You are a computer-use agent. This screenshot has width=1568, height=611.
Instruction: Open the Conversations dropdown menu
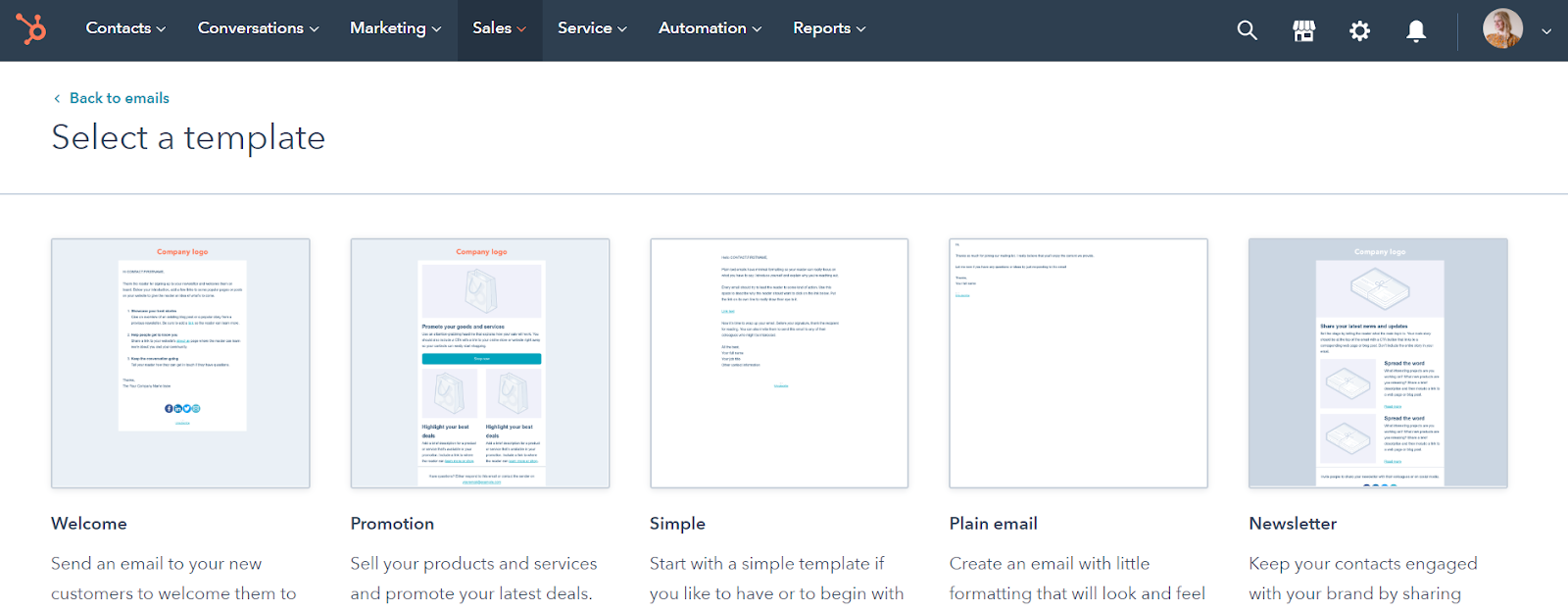tap(258, 28)
